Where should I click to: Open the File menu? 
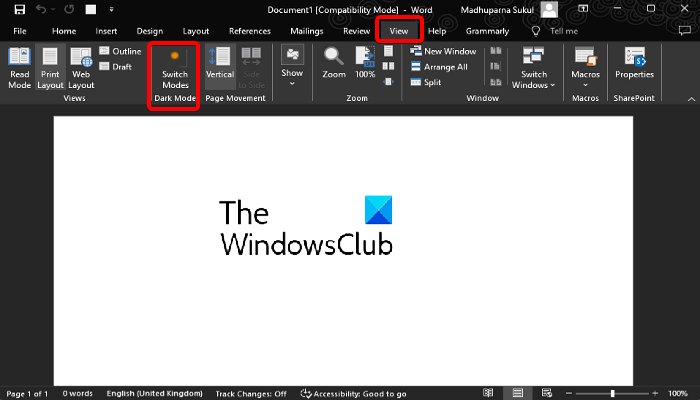[x=20, y=31]
